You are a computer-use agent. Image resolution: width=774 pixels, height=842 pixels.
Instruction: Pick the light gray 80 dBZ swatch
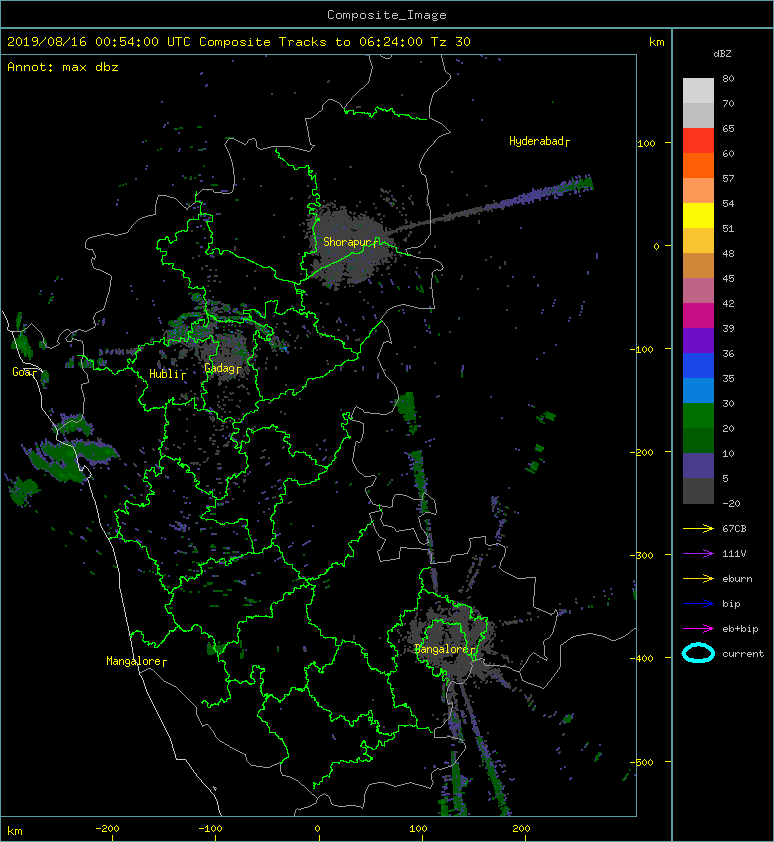click(698, 90)
